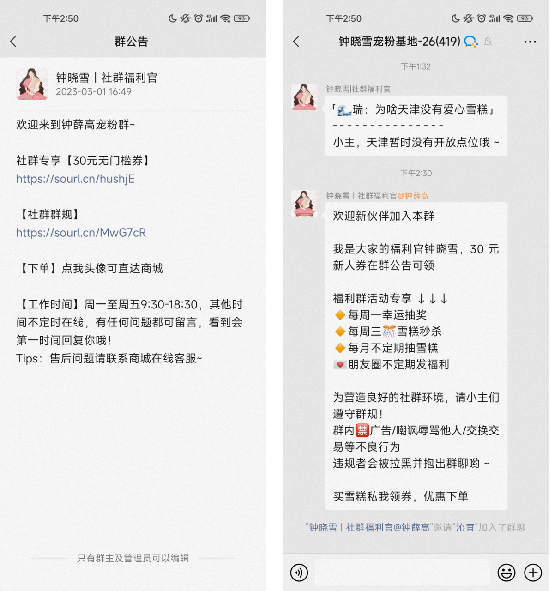The image size is (550, 591).
Task: Tap the 钟晓雪｜社群福利官 name on announcement page
Action: pos(107,78)
